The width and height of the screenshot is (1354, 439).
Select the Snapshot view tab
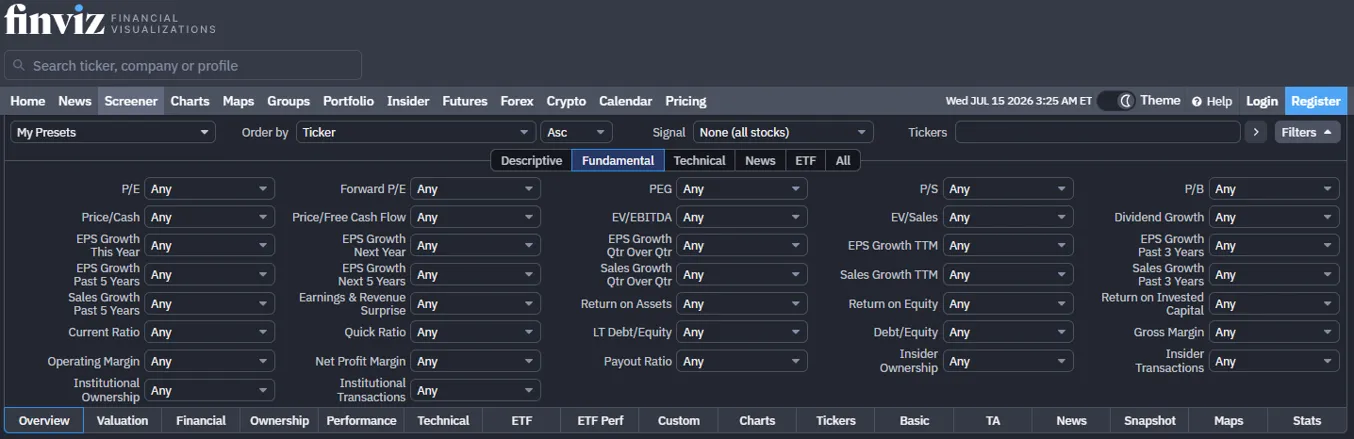(1150, 421)
